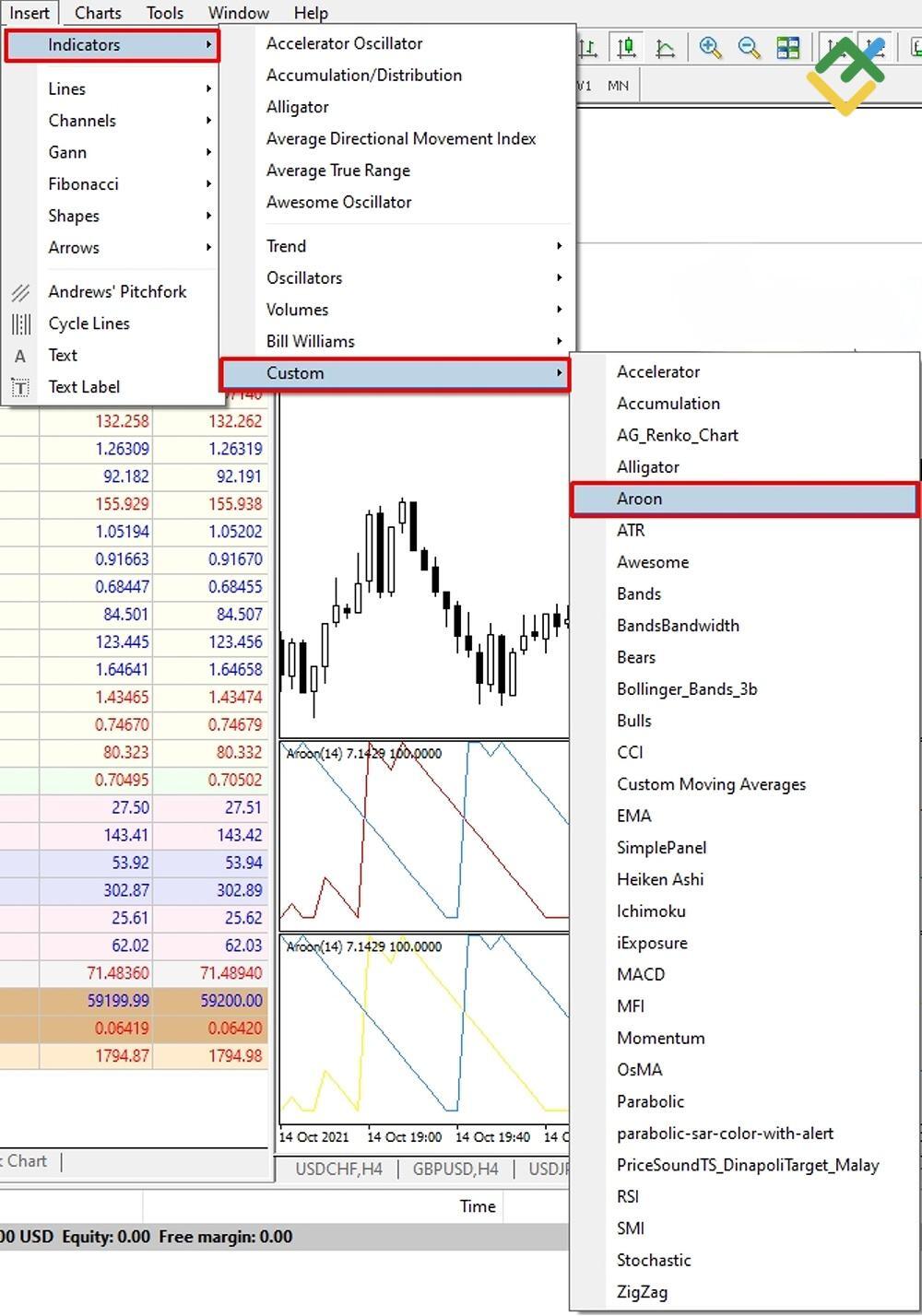Open the Window menu
Screen dimensions: 922x1316
click(239, 13)
